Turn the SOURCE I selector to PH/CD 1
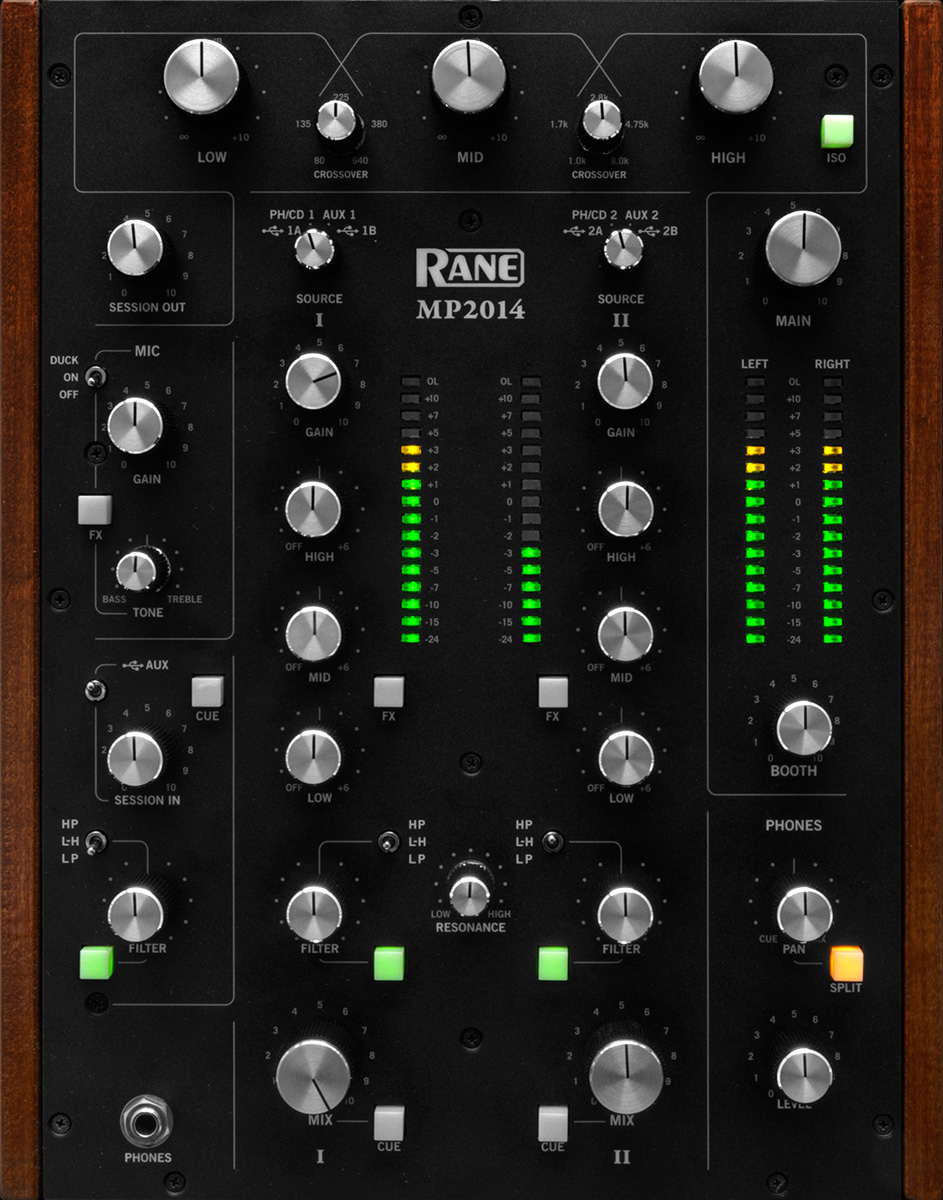Screen dimensions: 943x1200 (313, 248)
